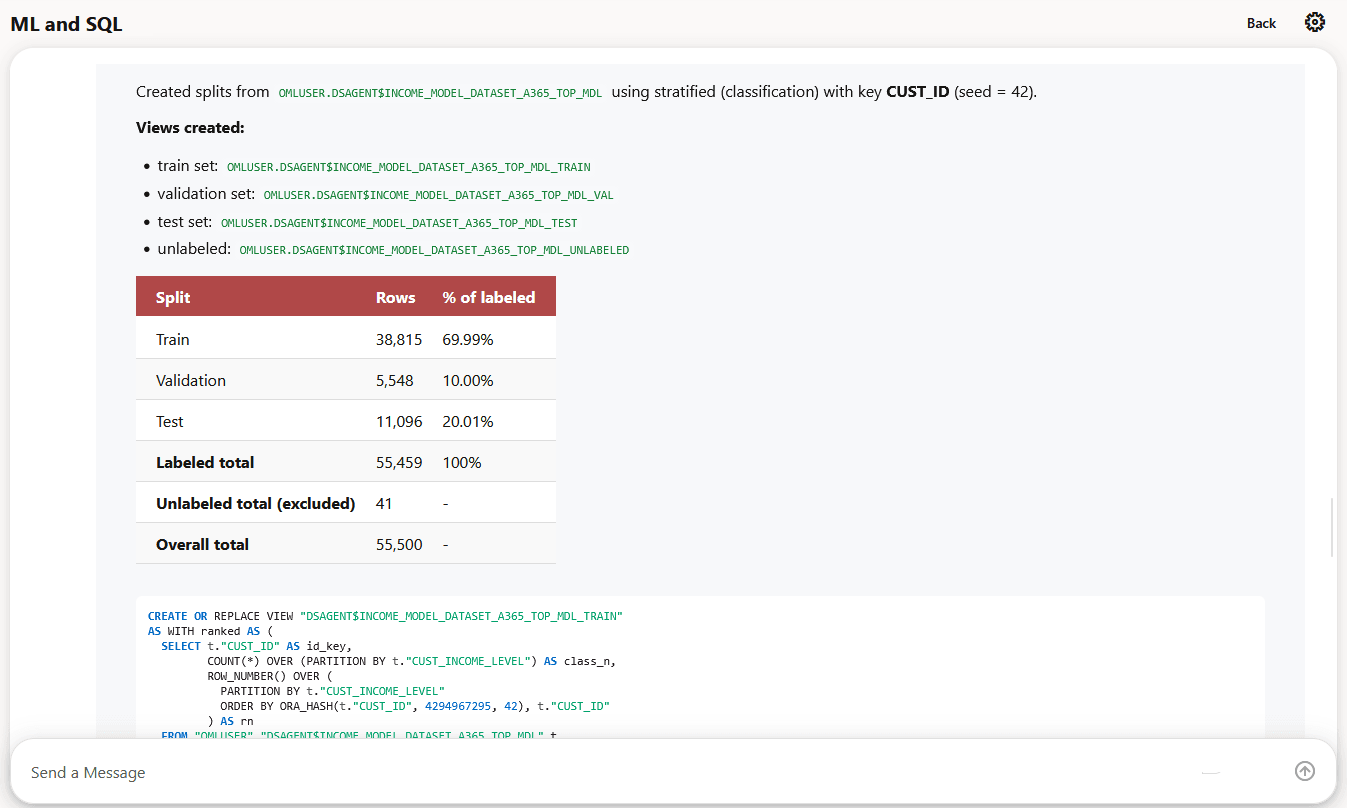
Task: Click the 41 unlabeled rows value
Action: coord(384,503)
